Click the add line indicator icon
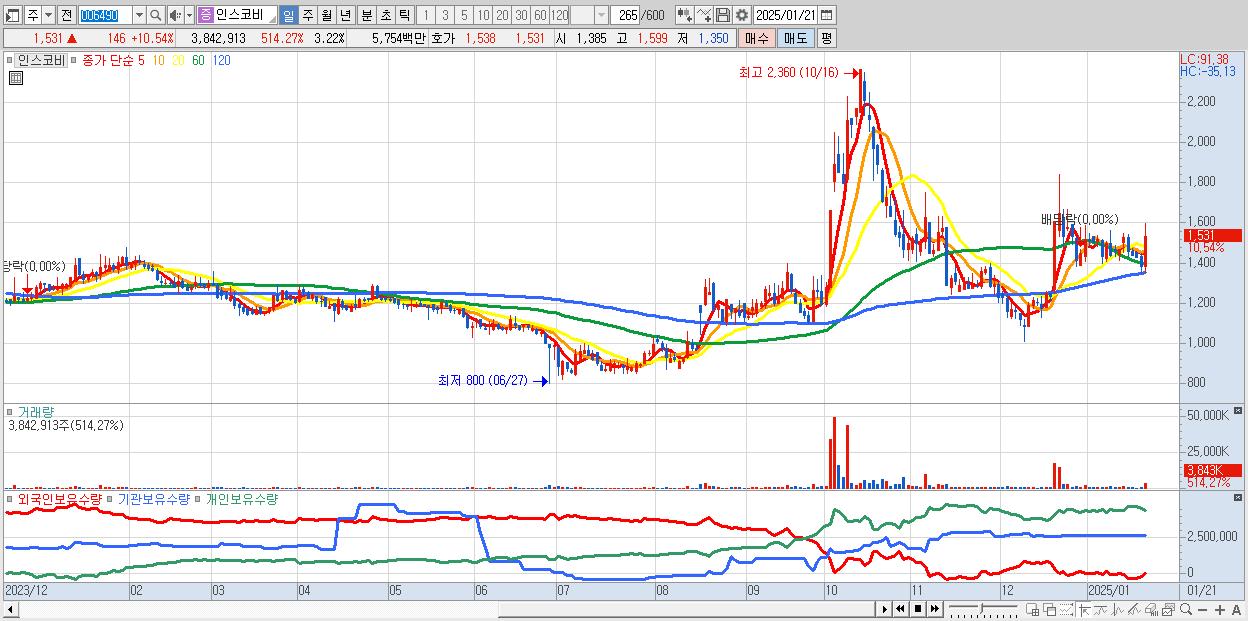 [704, 15]
